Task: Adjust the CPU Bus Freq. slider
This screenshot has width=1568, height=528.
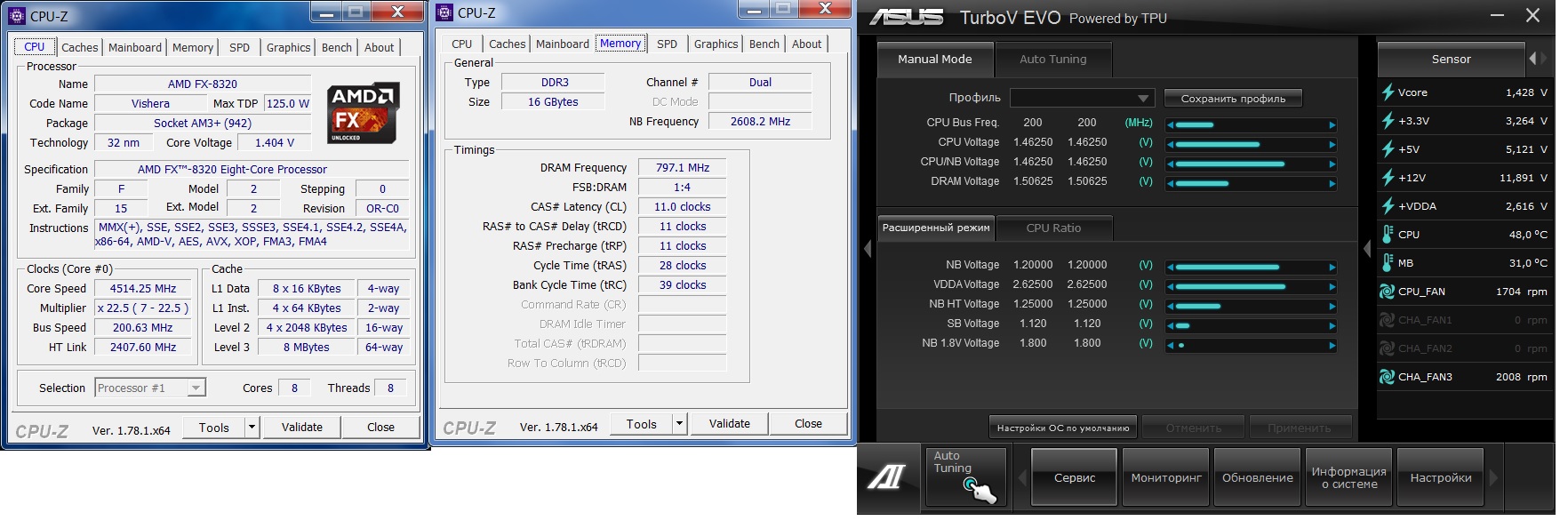Action: (x=1252, y=125)
